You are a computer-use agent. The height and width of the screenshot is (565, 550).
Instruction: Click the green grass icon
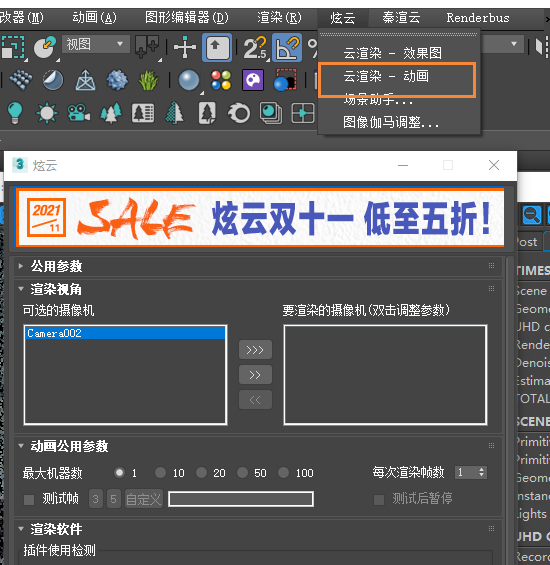tap(148, 80)
